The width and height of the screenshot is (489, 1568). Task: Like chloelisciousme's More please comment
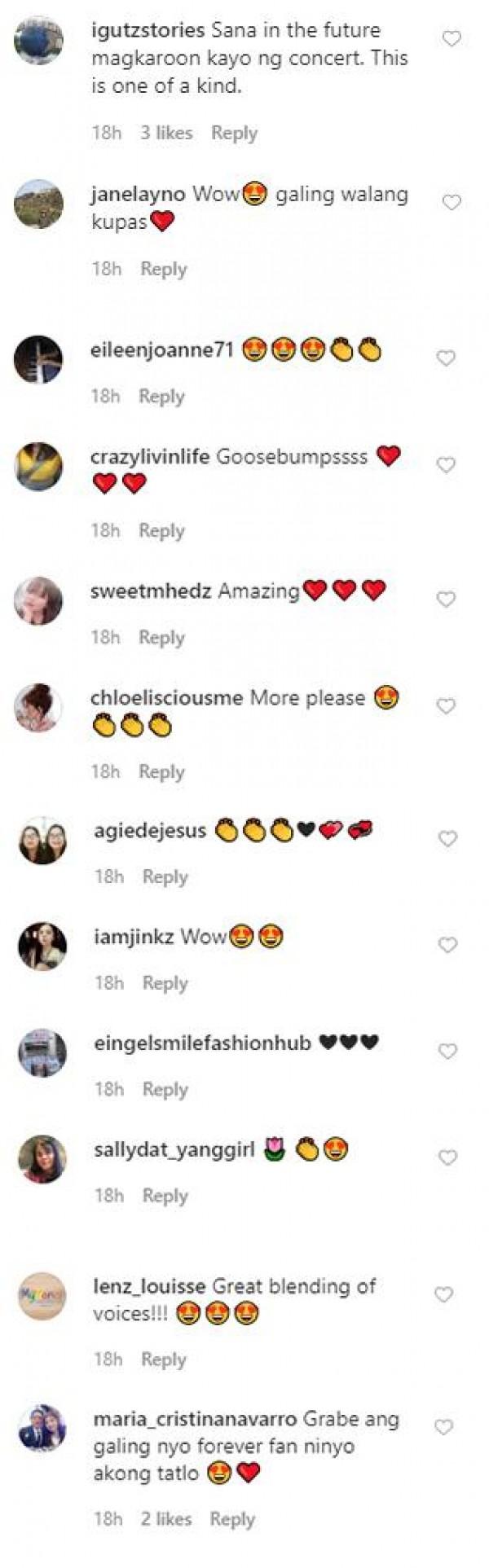point(446,706)
